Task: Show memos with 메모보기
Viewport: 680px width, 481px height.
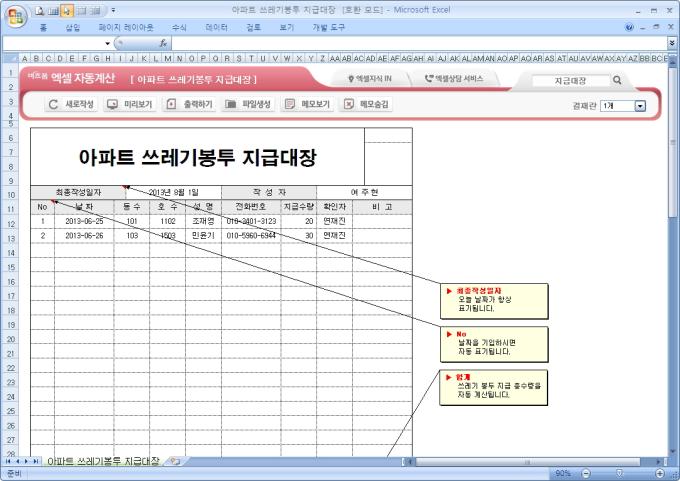Action: coord(290,104)
